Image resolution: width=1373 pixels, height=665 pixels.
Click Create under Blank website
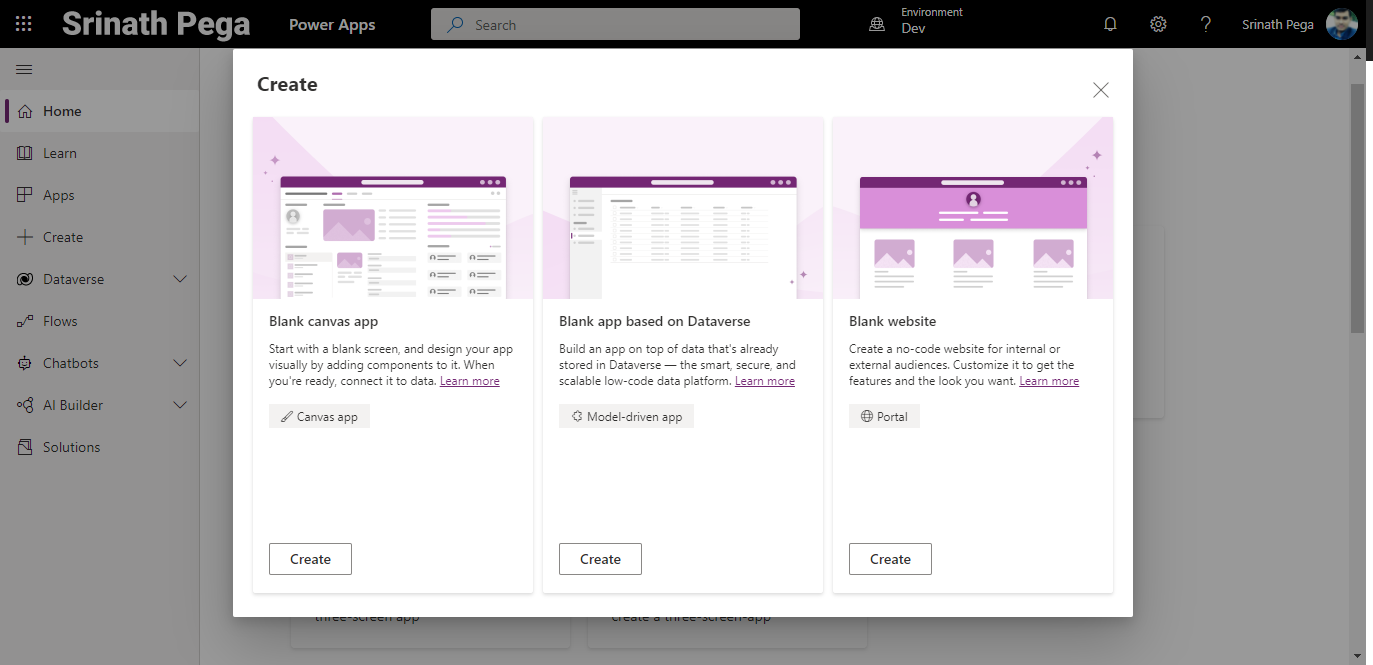(x=890, y=559)
